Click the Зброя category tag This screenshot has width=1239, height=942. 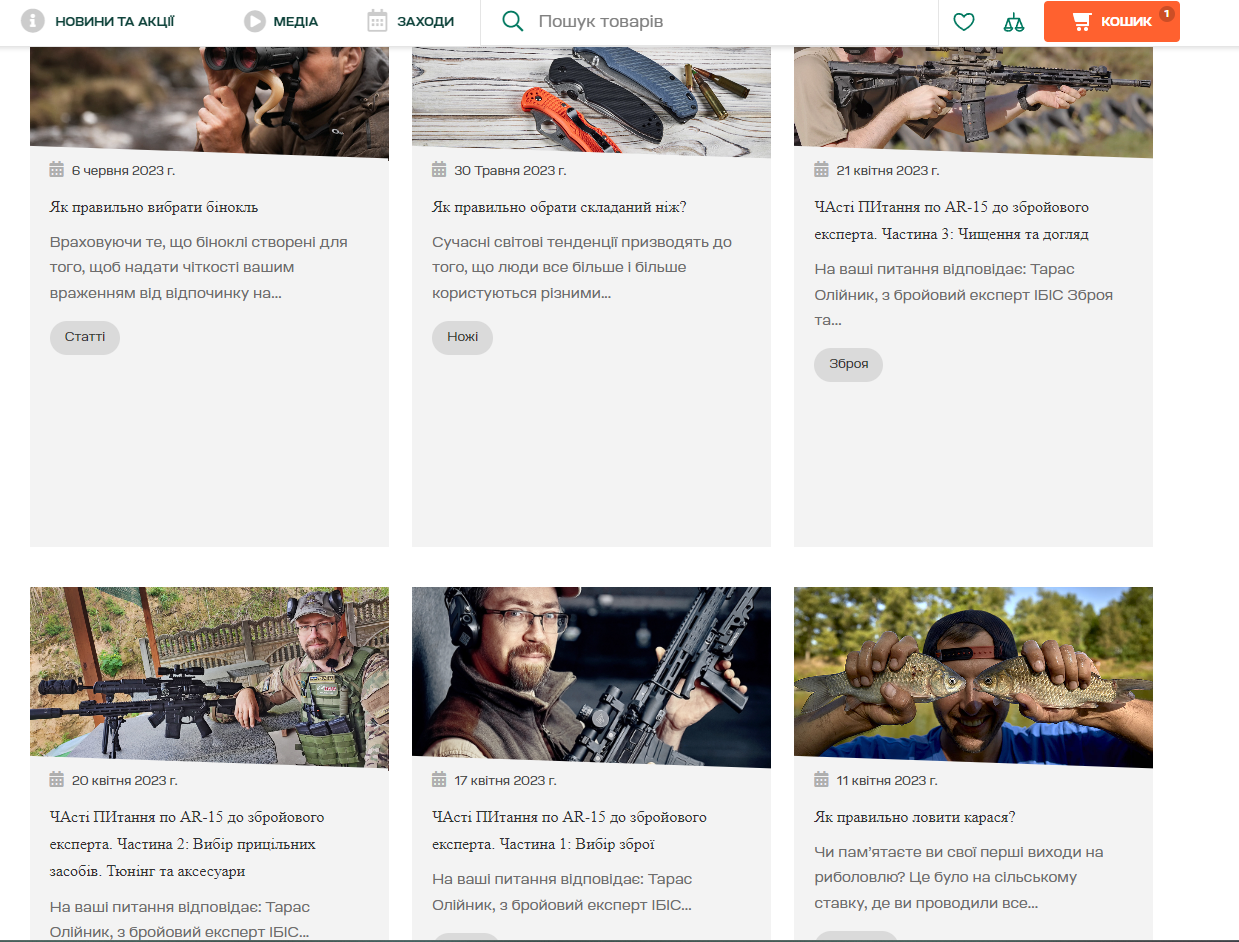coord(848,365)
